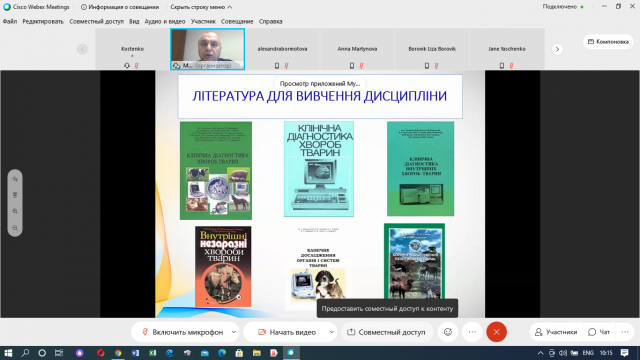Open the Участник menu
The width and height of the screenshot is (640, 360).
(x=203, y=21)
